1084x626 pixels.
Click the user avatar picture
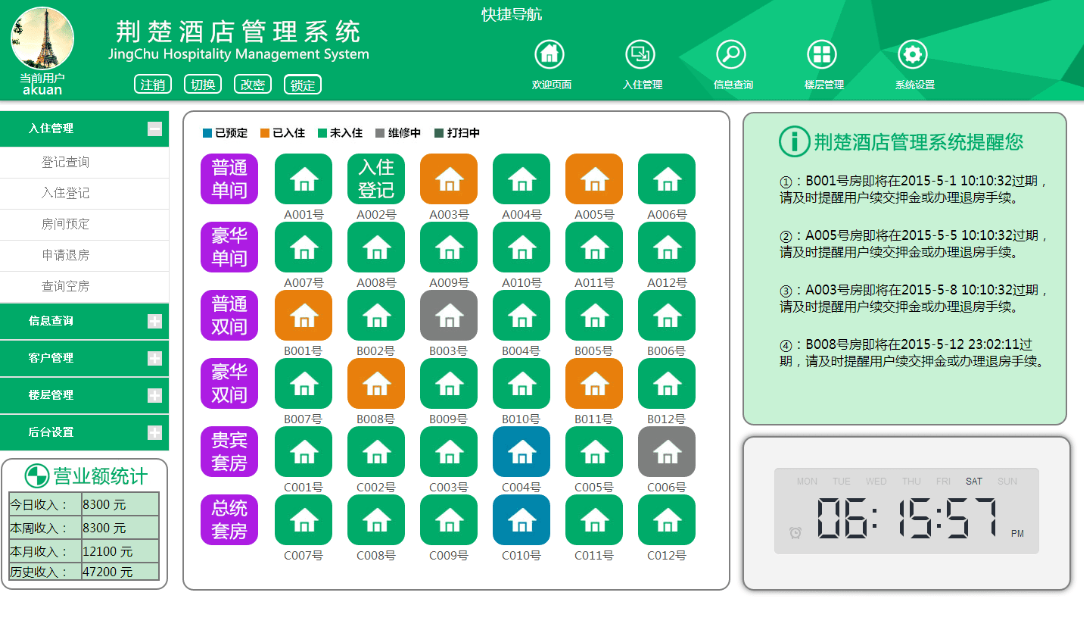click(42, 38)
